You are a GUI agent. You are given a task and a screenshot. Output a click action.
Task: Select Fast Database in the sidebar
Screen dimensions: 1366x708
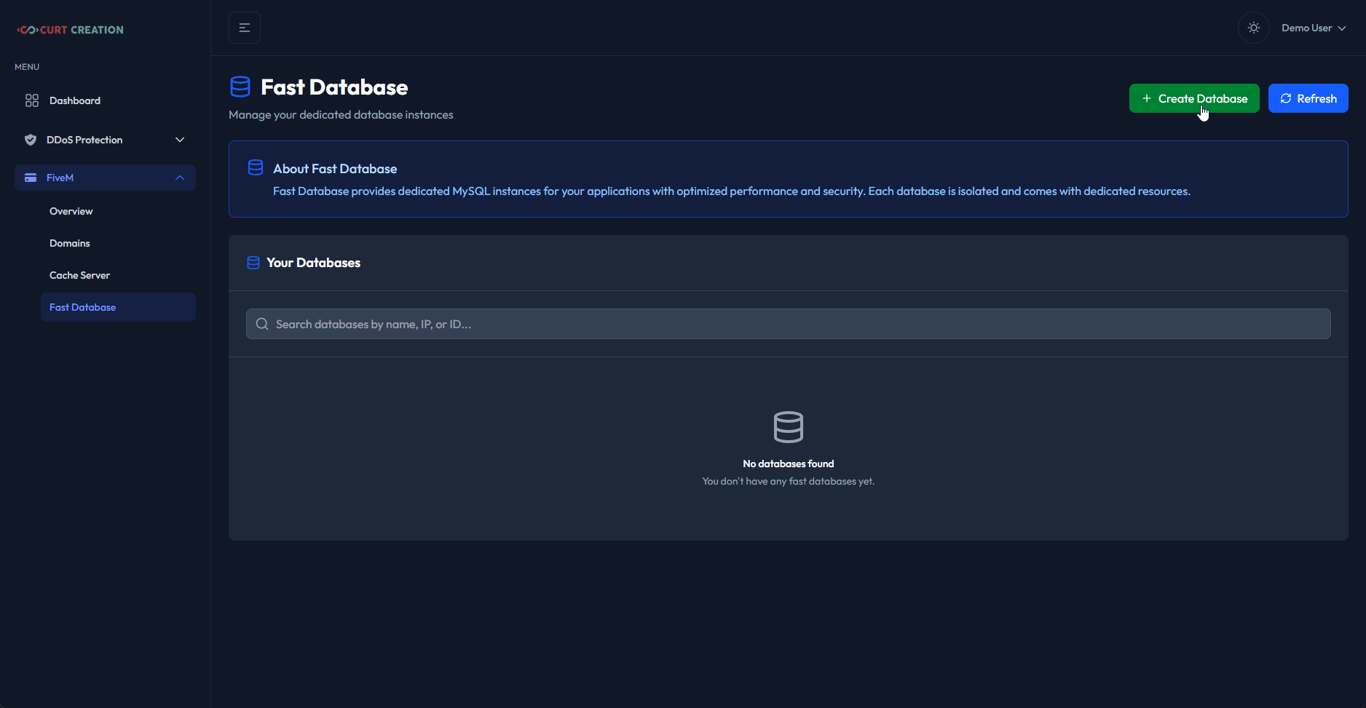(118, 307)
